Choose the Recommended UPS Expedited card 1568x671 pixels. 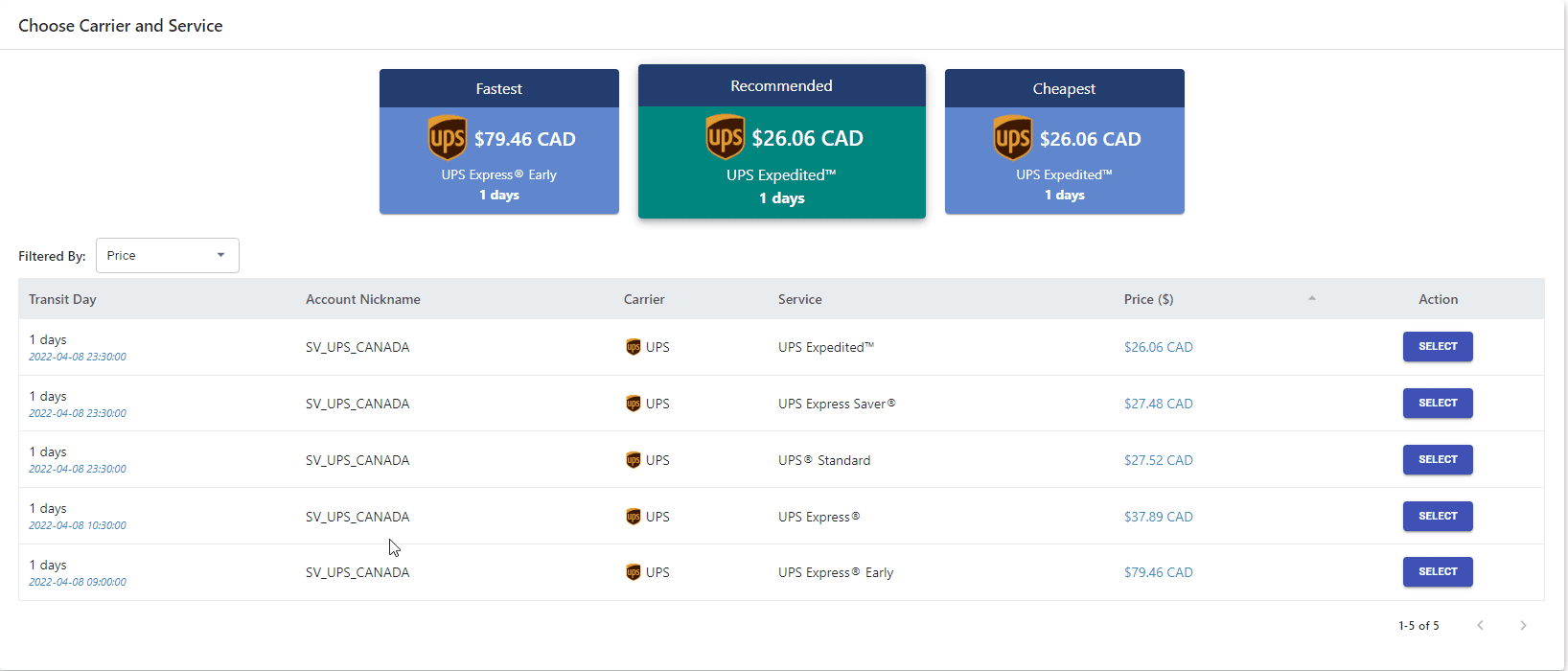(781, 161)
